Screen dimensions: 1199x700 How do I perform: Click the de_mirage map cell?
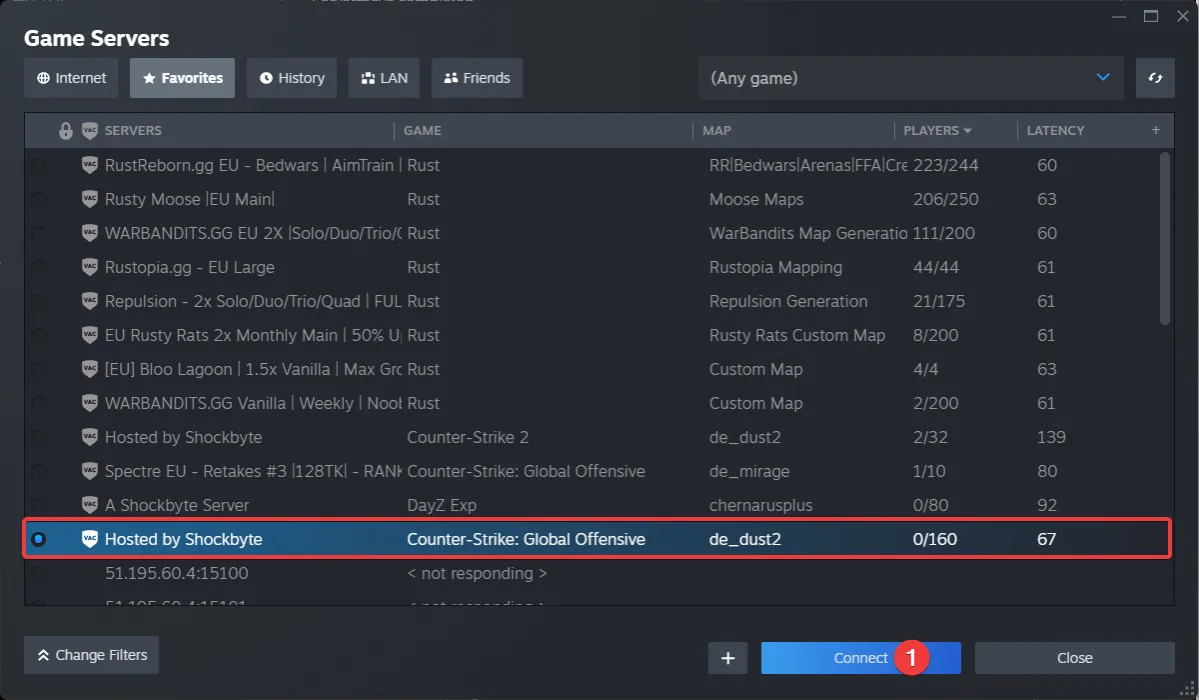pyautogui.click(x=749, y=471)
